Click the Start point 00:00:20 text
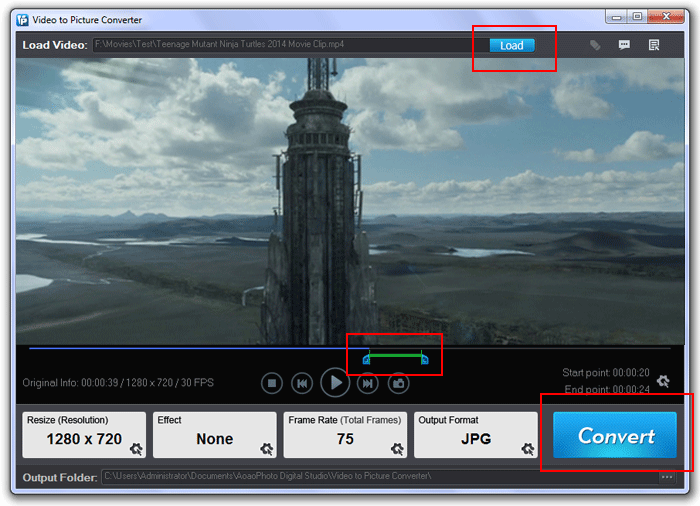 pos(605,372)
